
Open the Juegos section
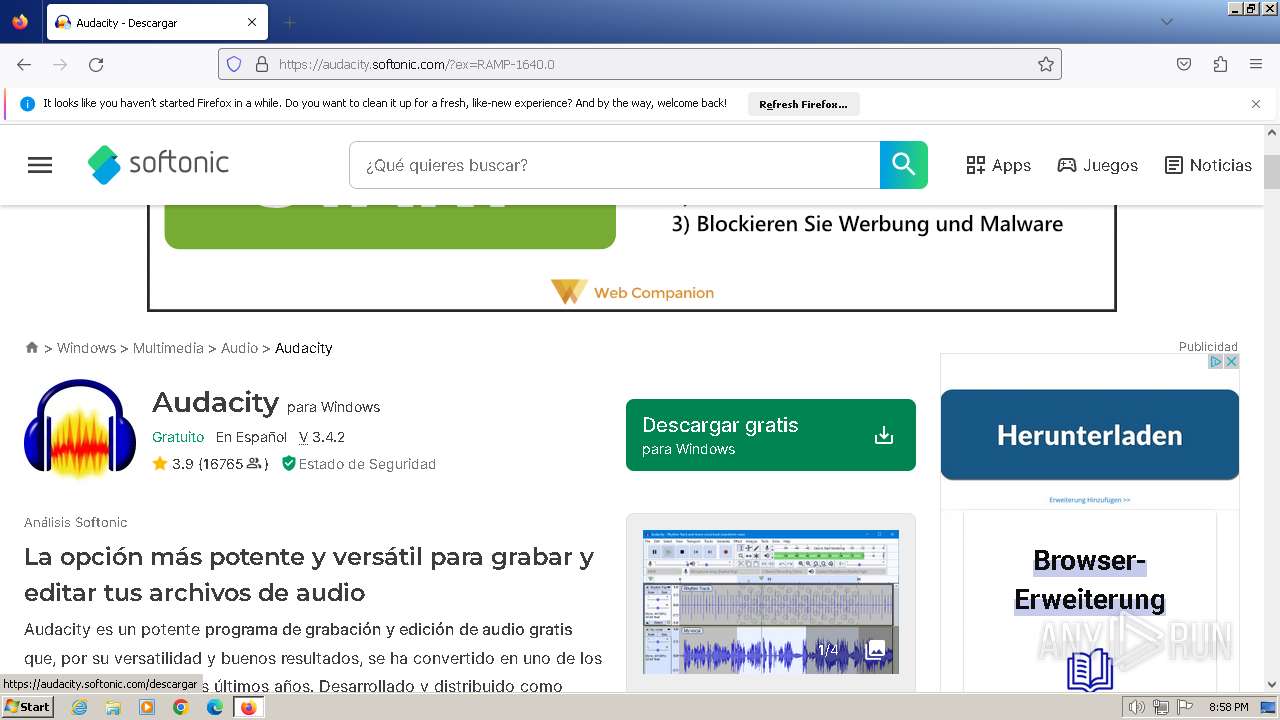pos(1097,165)
